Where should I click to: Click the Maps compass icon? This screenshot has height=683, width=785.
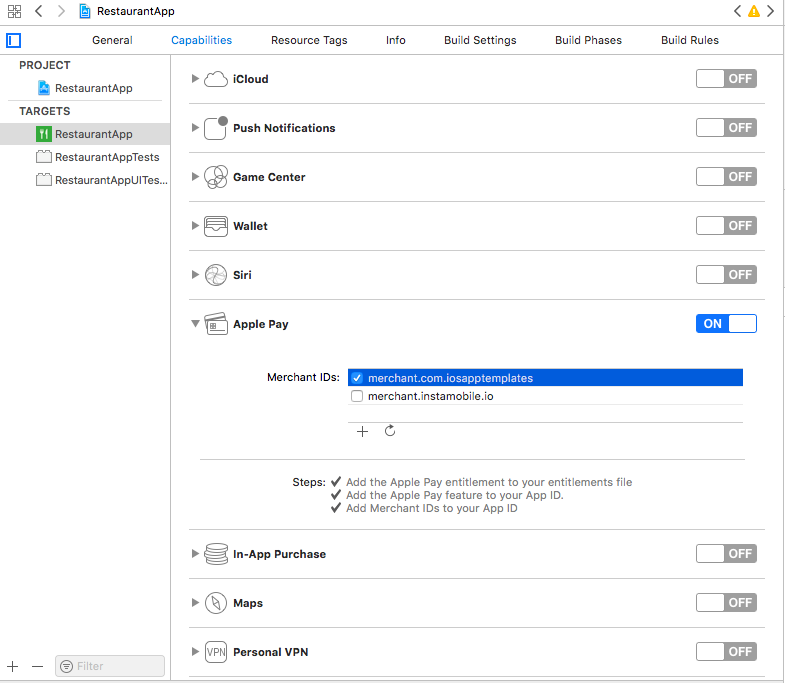pos(216,603)
